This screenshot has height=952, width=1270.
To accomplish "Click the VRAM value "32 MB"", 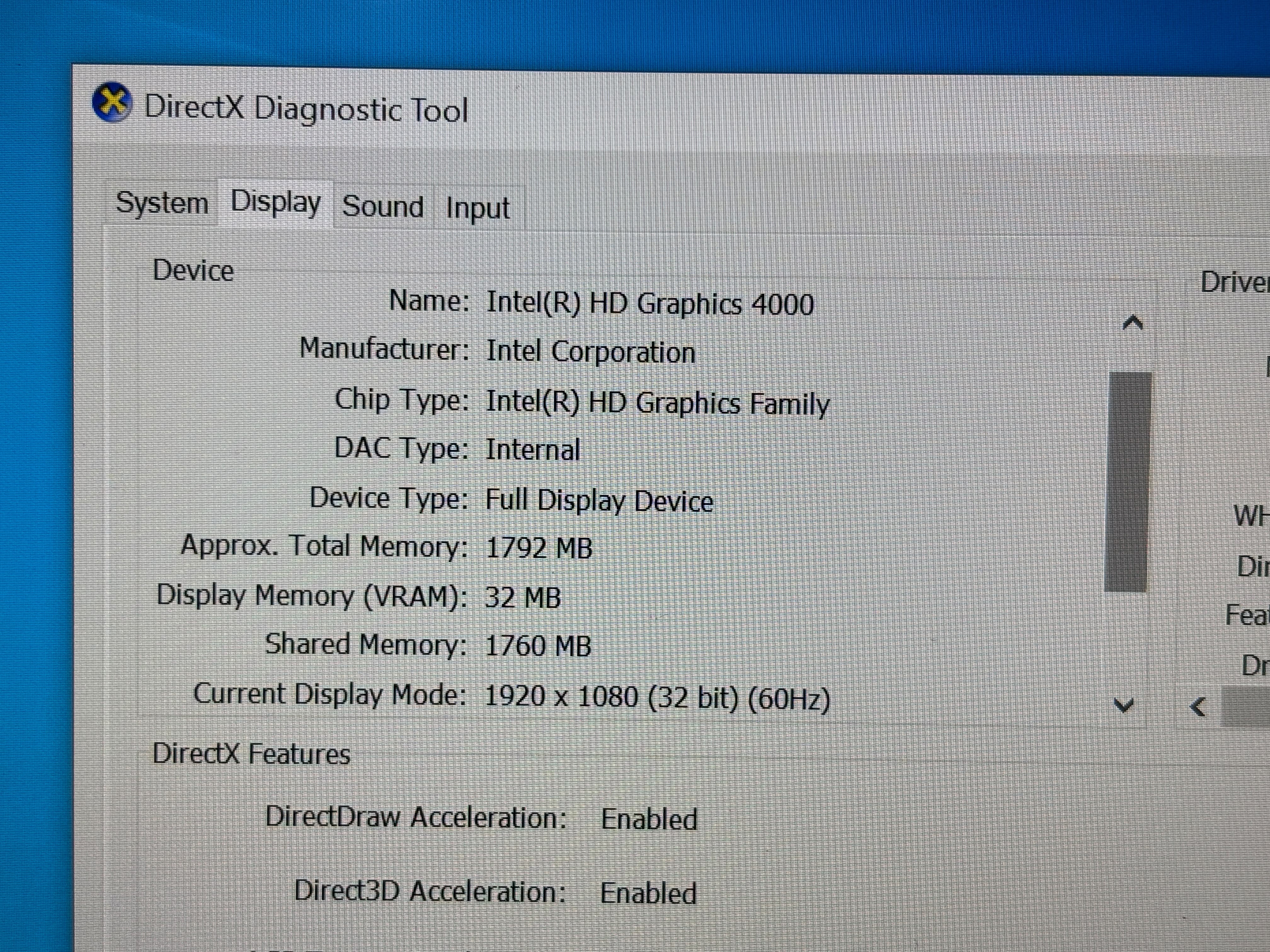I will [x=523, y=598].
